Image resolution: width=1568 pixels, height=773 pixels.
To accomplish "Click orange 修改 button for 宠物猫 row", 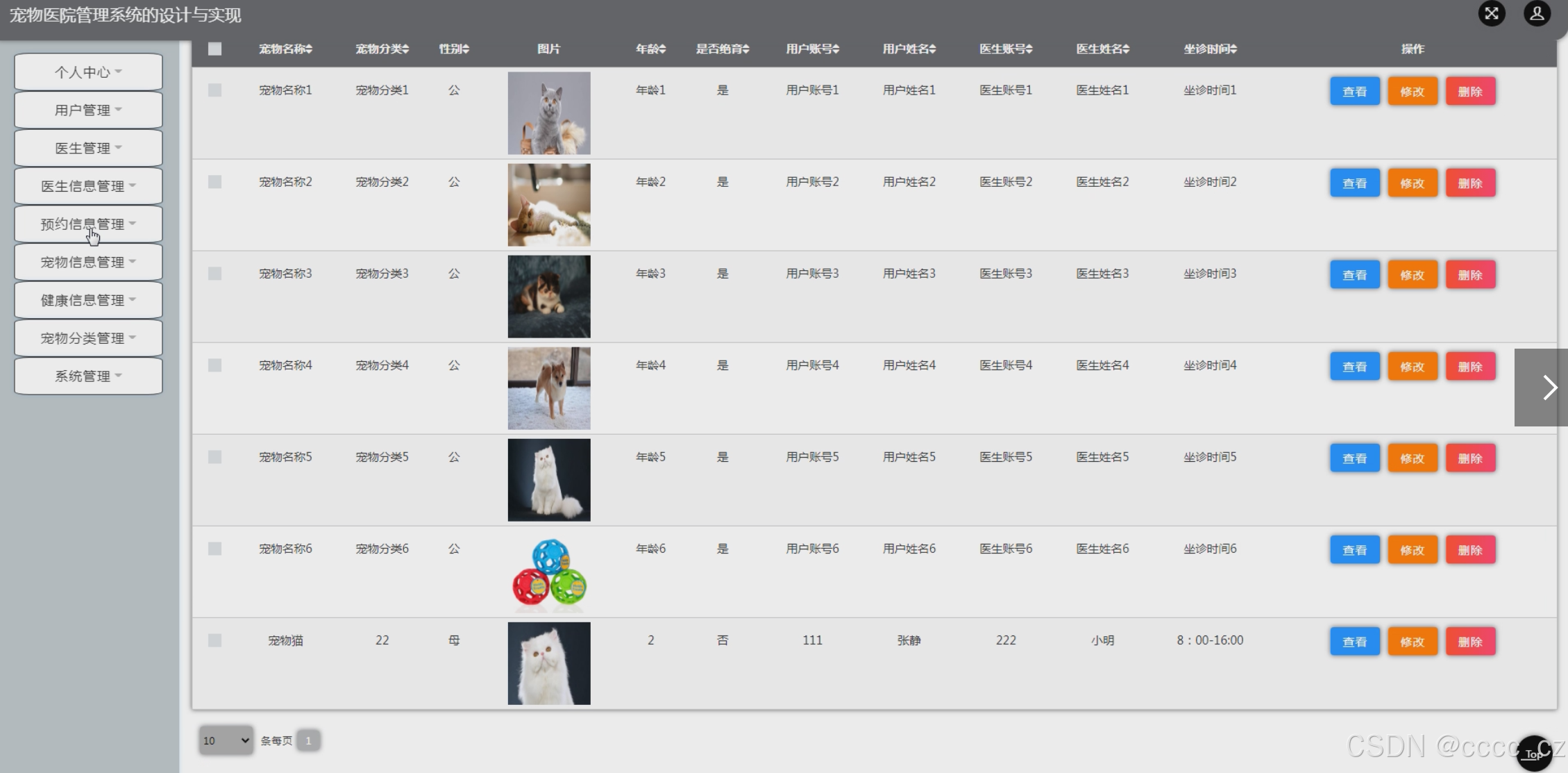I will 1412,642.
